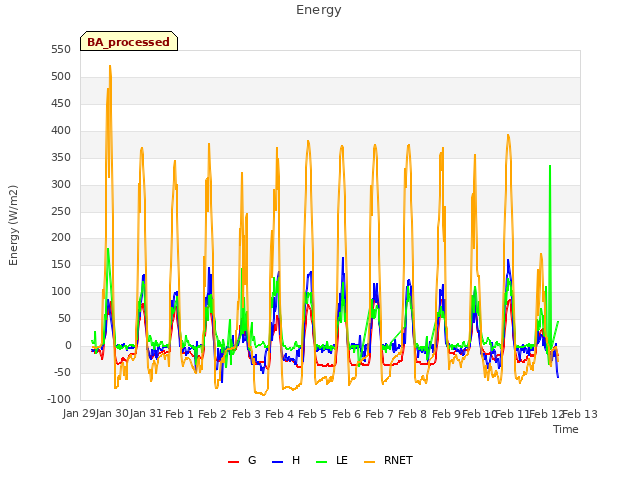Click the 150 y-axis tick label
The image size is (640, 480).
click(x=61, y=265)
